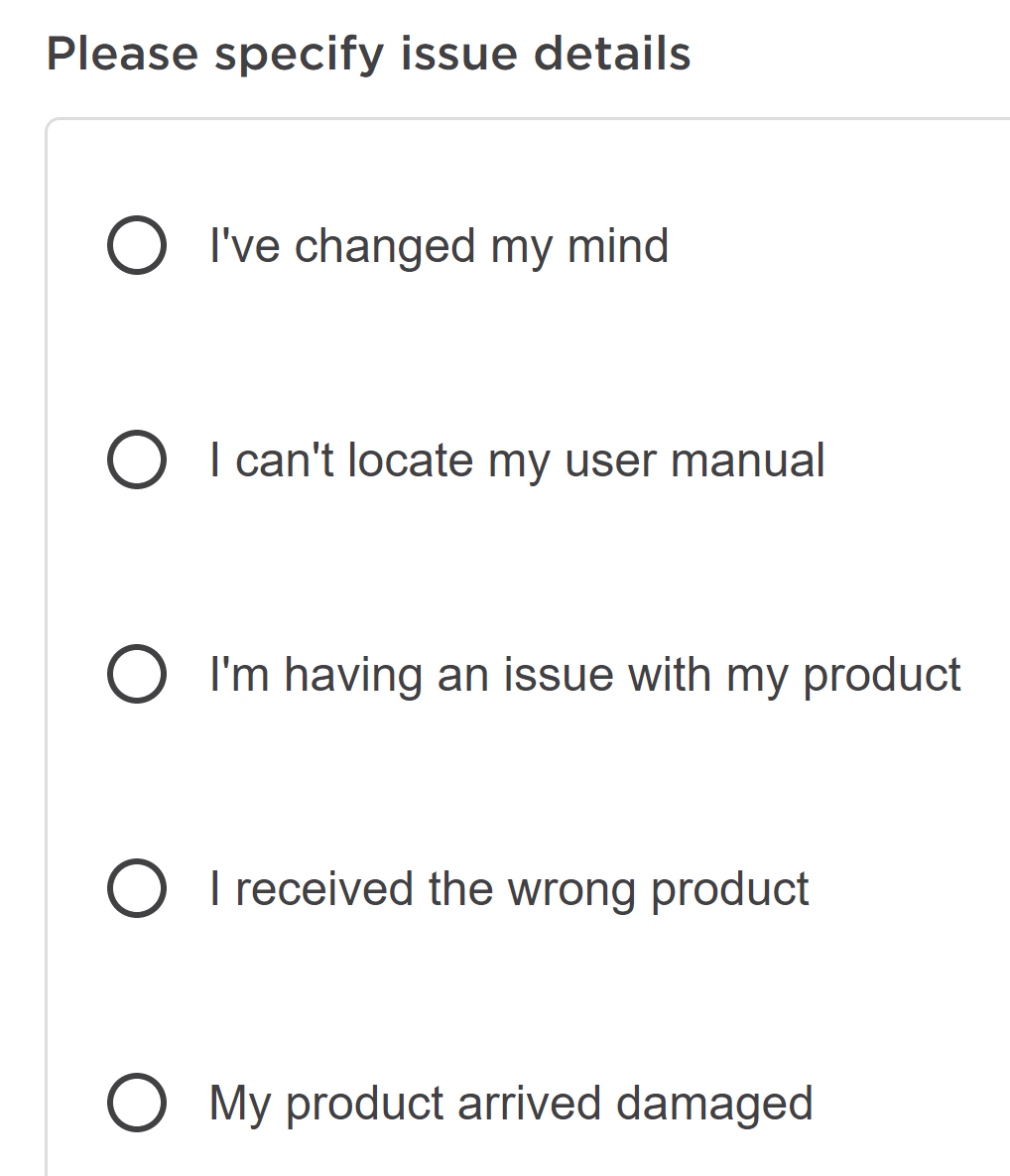Viewport: 1010px width, 1176px height.
Task: Tick the wrong product received circle
Action: [x=136, y=888]
